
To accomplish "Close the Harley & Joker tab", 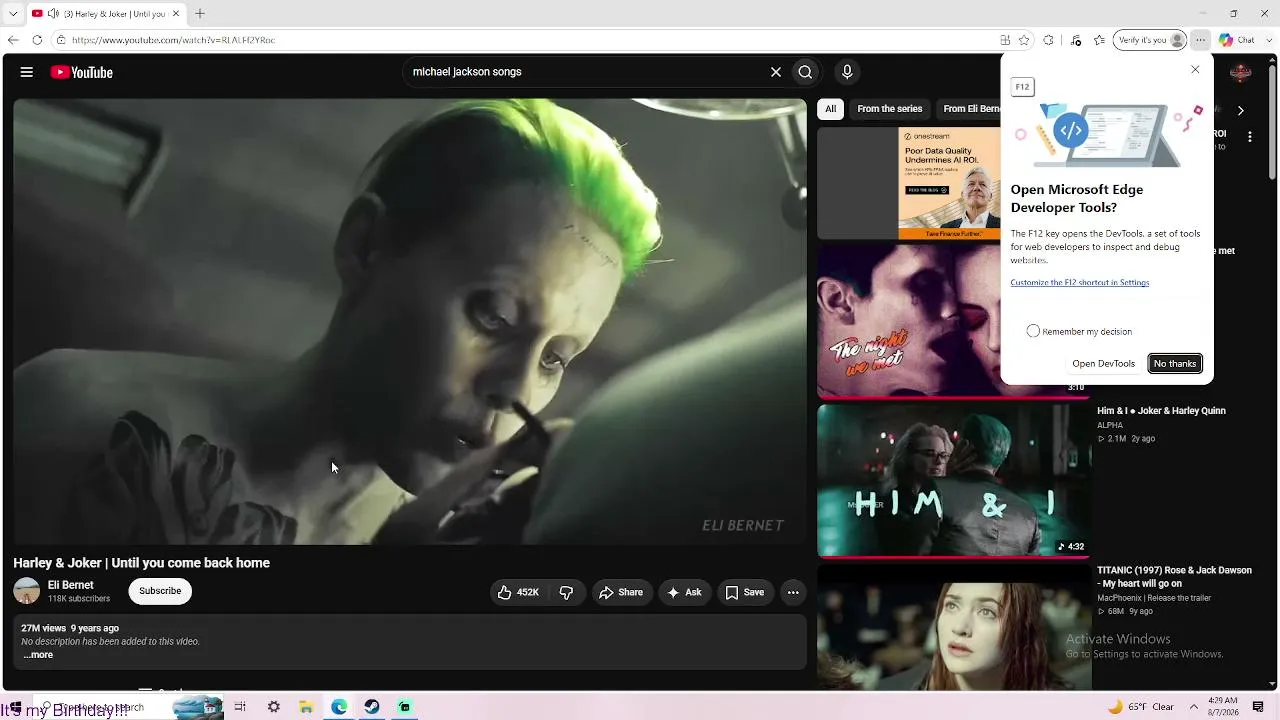I will coord(176,14).
